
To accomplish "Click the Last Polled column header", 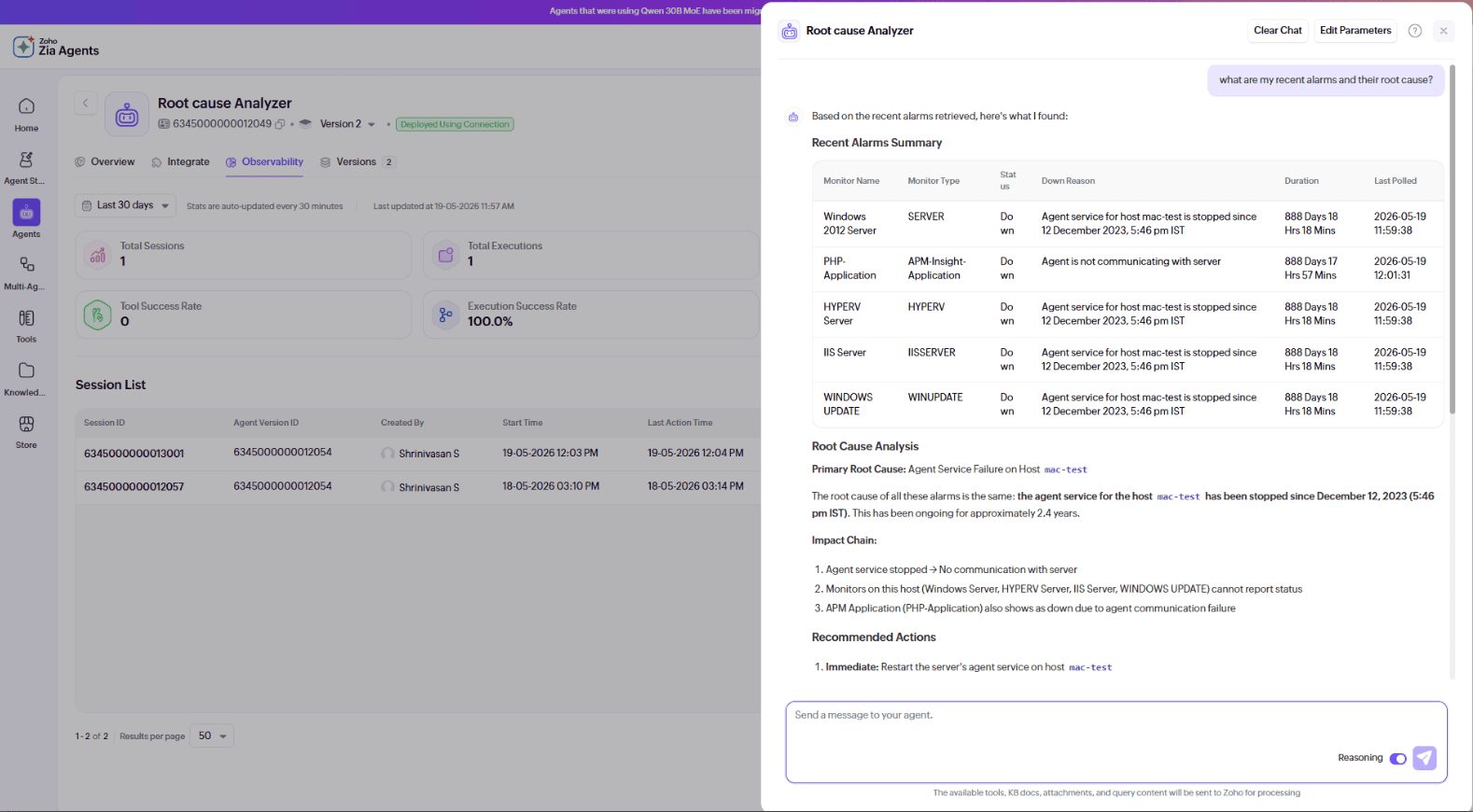I will [1395, 181].
